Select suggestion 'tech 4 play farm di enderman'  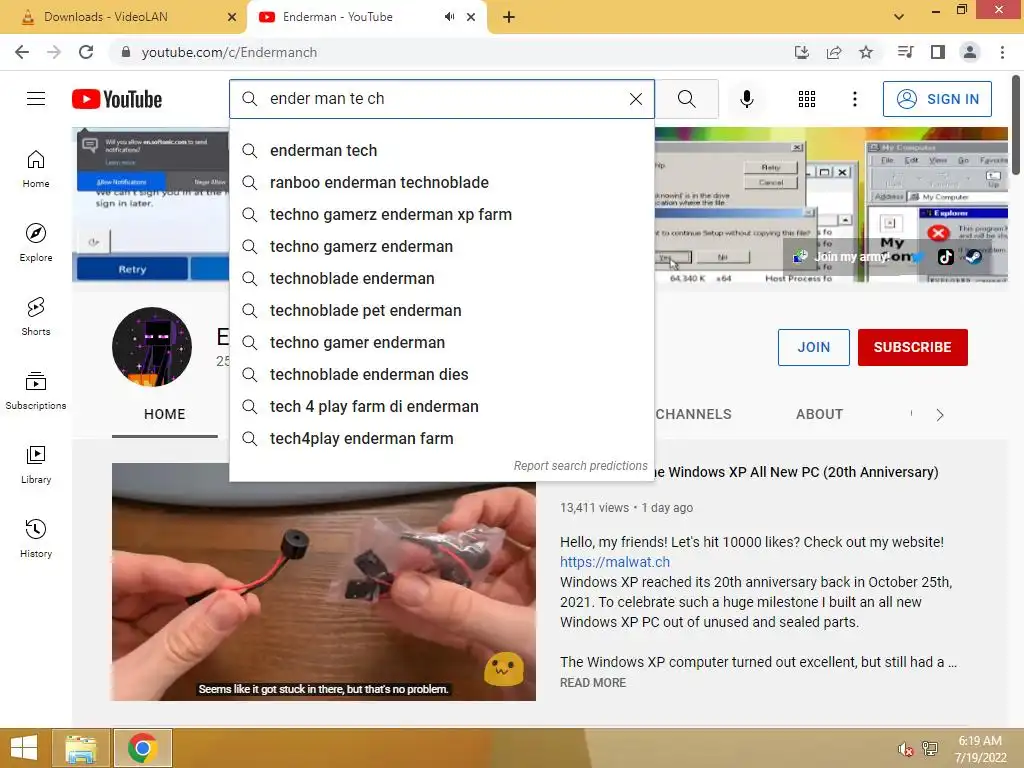(441, 407)
